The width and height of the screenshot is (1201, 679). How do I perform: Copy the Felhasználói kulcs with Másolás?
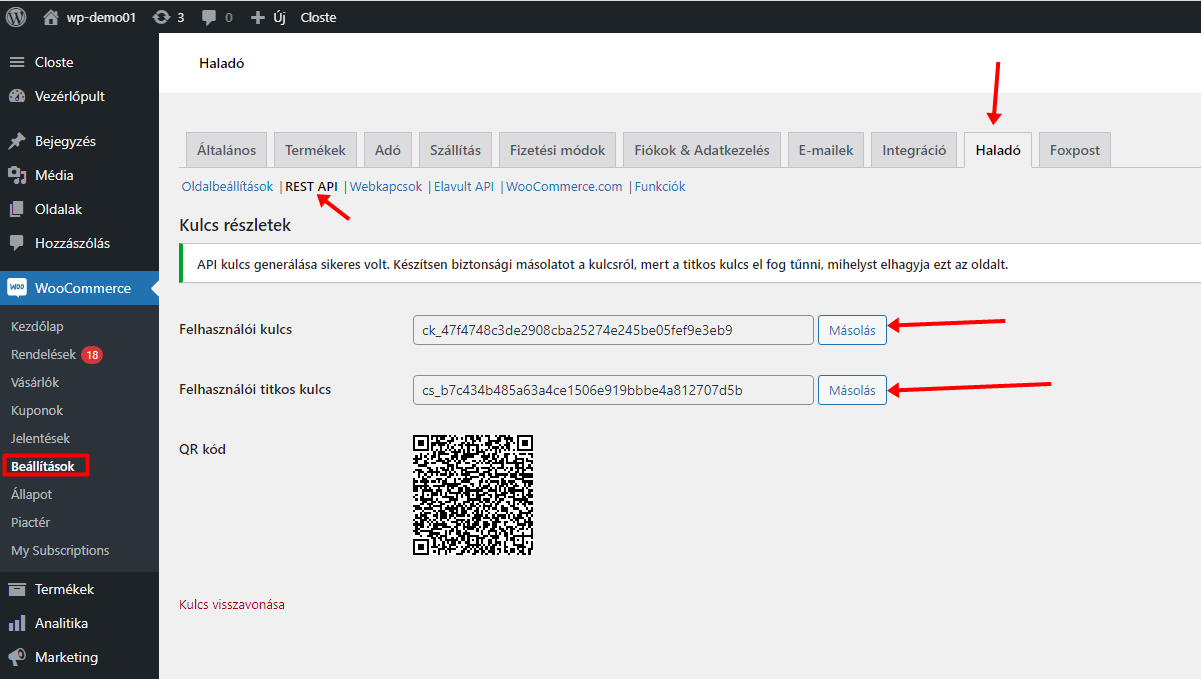pos(852,330)
